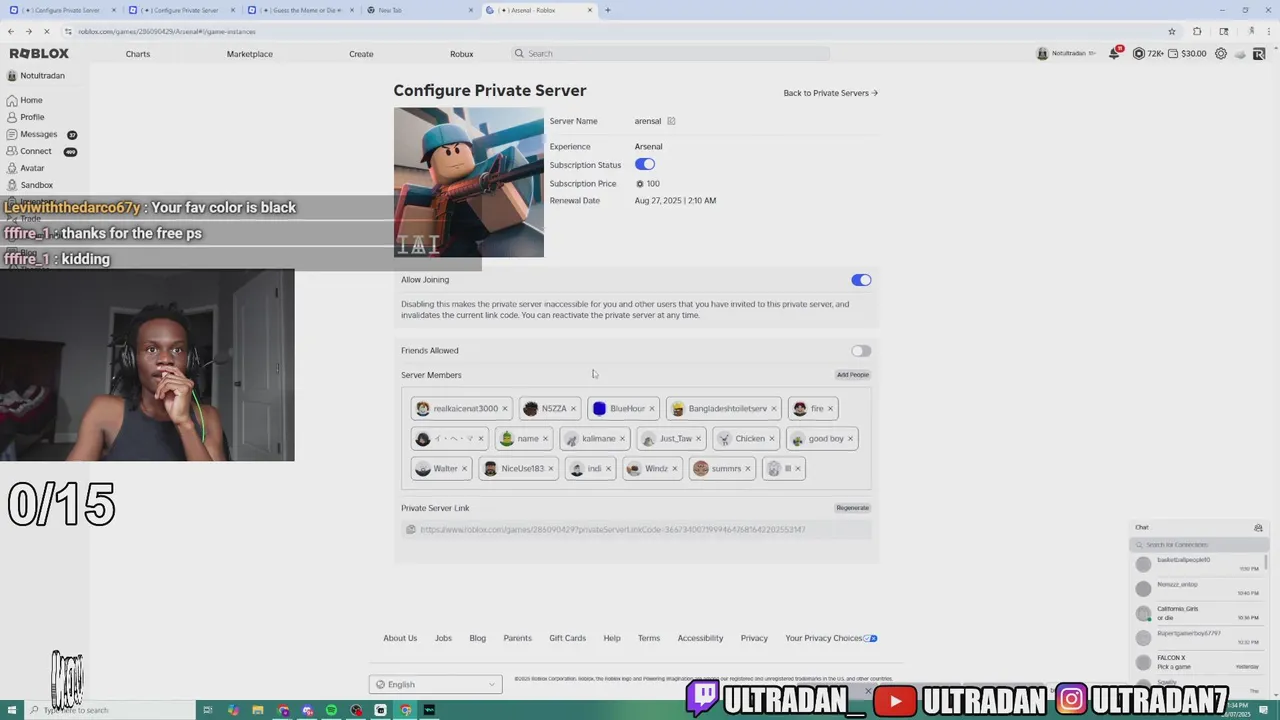Screen dimensions: 1280x720
Task: Toggle the Subscription Status switch
Action: click(645, 164)
